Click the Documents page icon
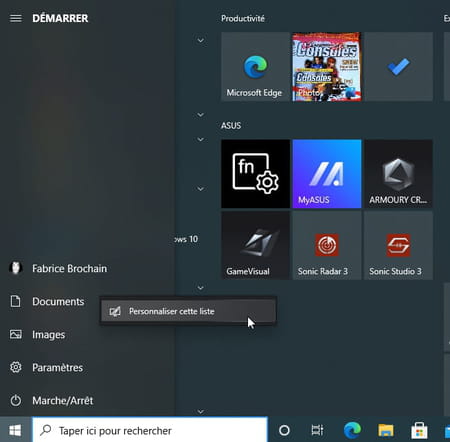 (15, 301)
